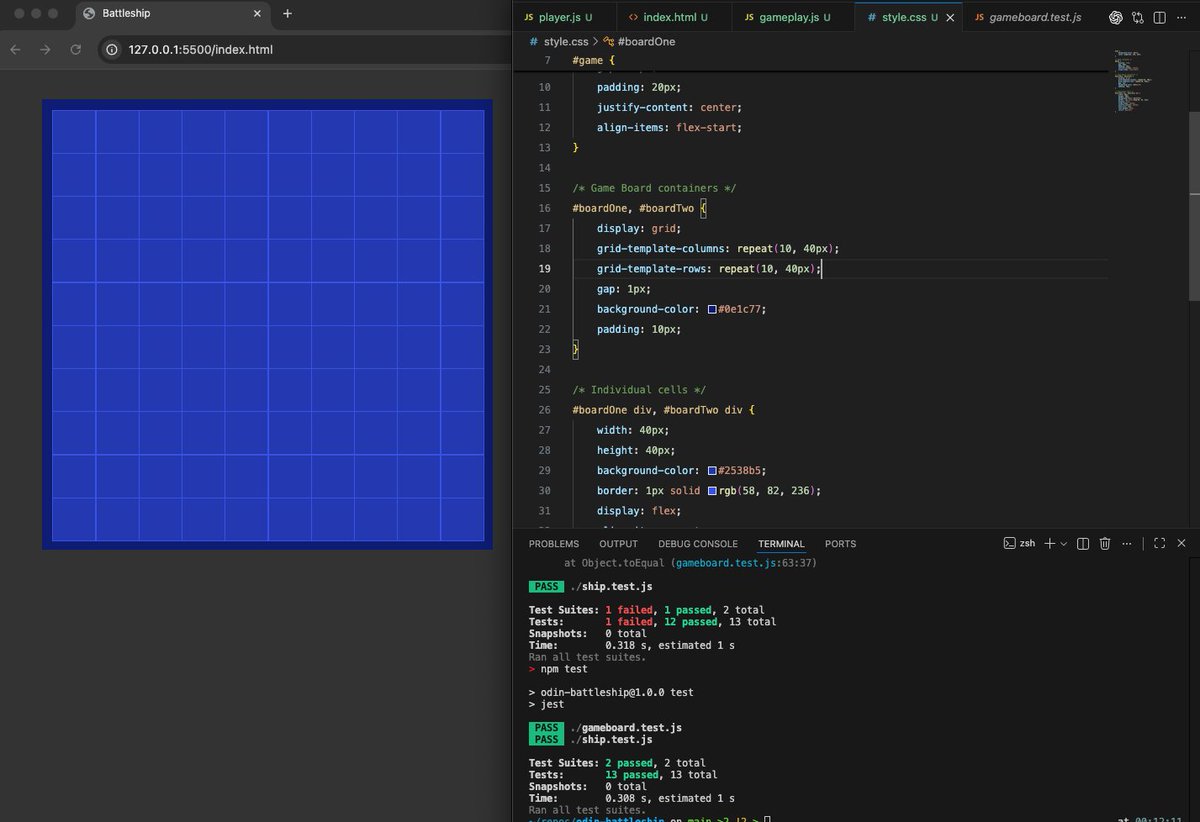Viewport: 1200px width, 822px height.
Task: Select the style.css editor tab
Action: click(x=909, y=18)
